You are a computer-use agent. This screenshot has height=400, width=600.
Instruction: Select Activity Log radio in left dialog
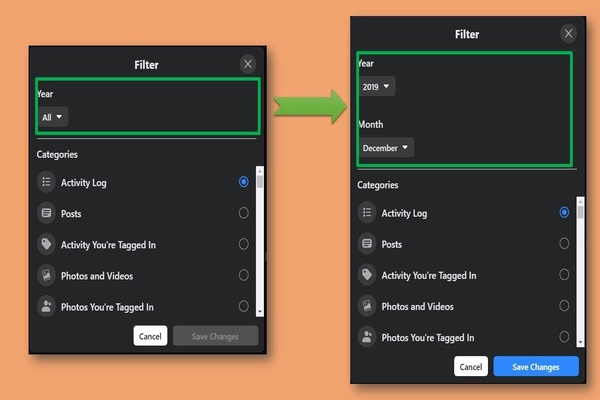click(243, 182)
